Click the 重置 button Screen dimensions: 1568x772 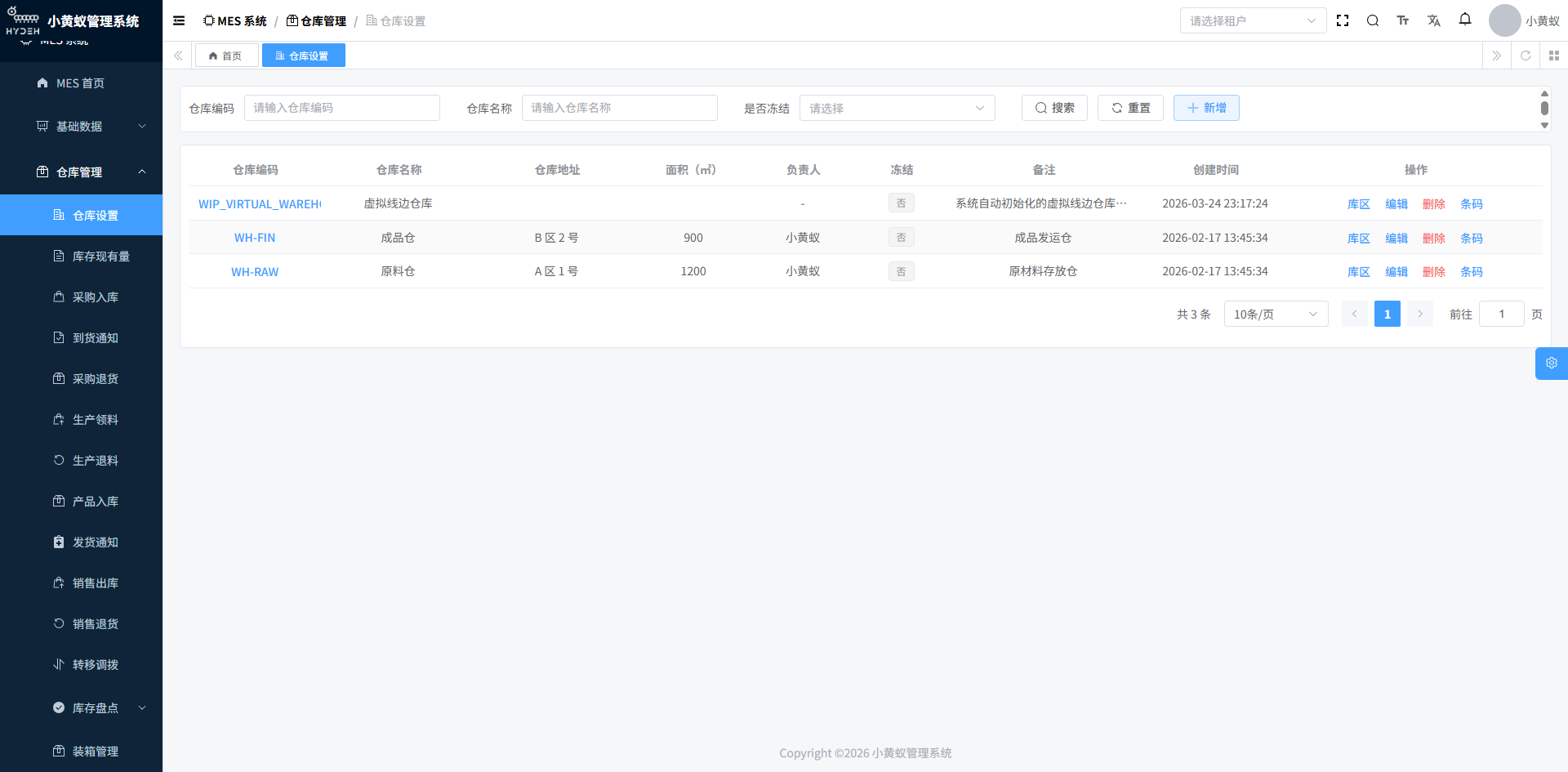(x=1130, y=108)
